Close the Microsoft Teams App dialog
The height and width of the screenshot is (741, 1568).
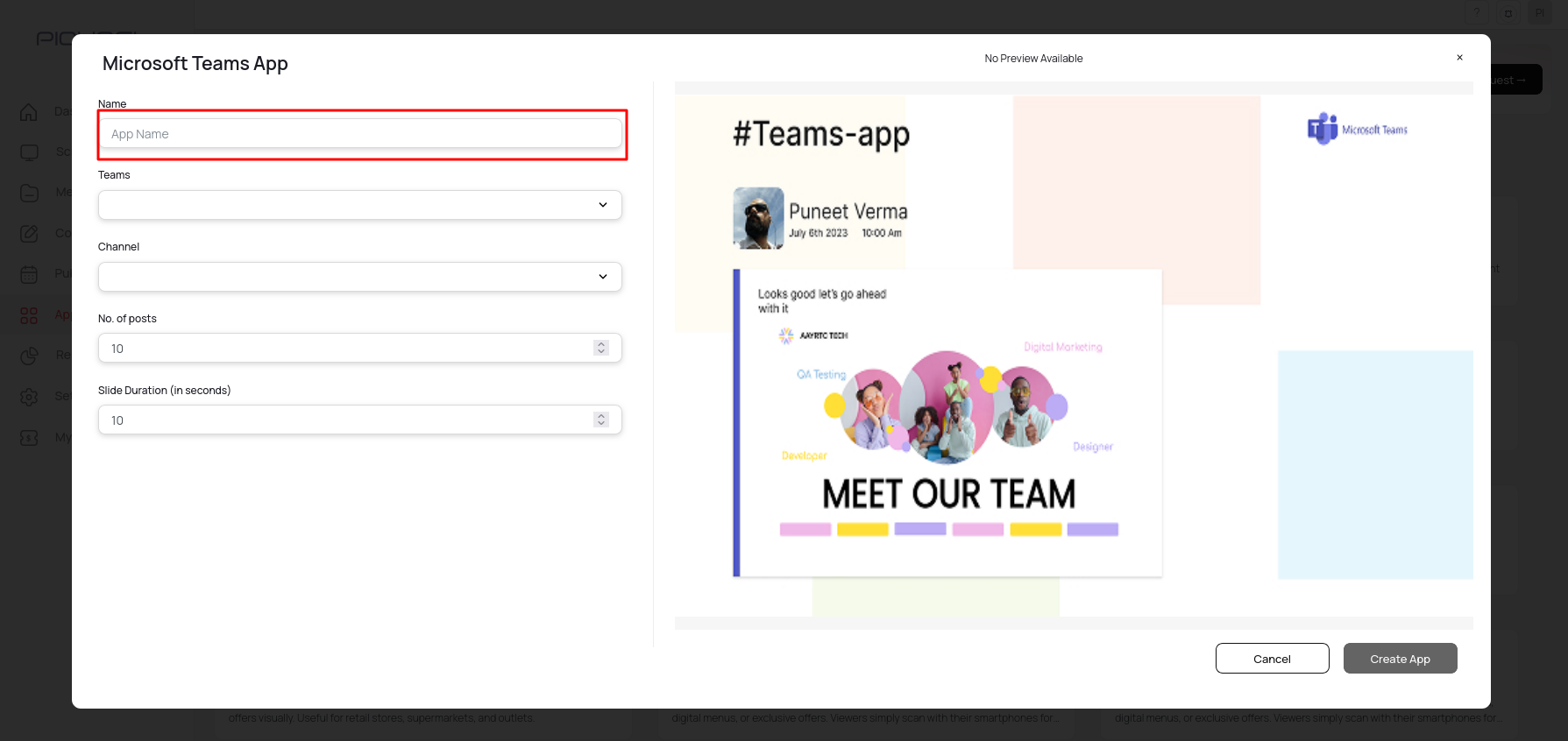tap(1459, 58)
